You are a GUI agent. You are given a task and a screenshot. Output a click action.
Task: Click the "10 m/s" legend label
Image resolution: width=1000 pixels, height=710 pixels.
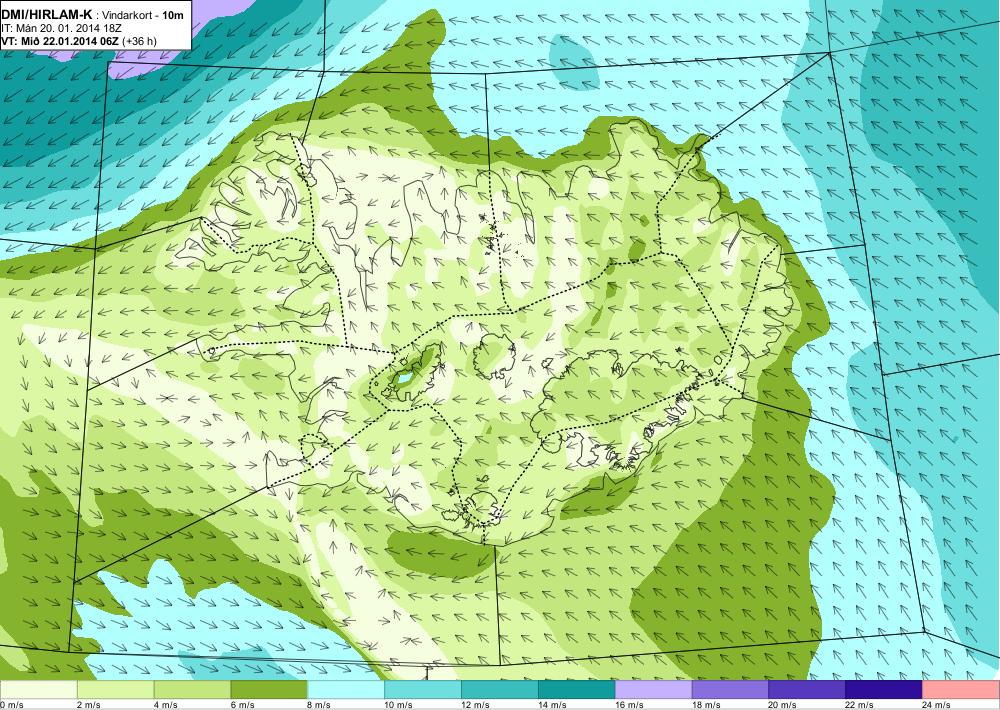click(x=399, y=705)
